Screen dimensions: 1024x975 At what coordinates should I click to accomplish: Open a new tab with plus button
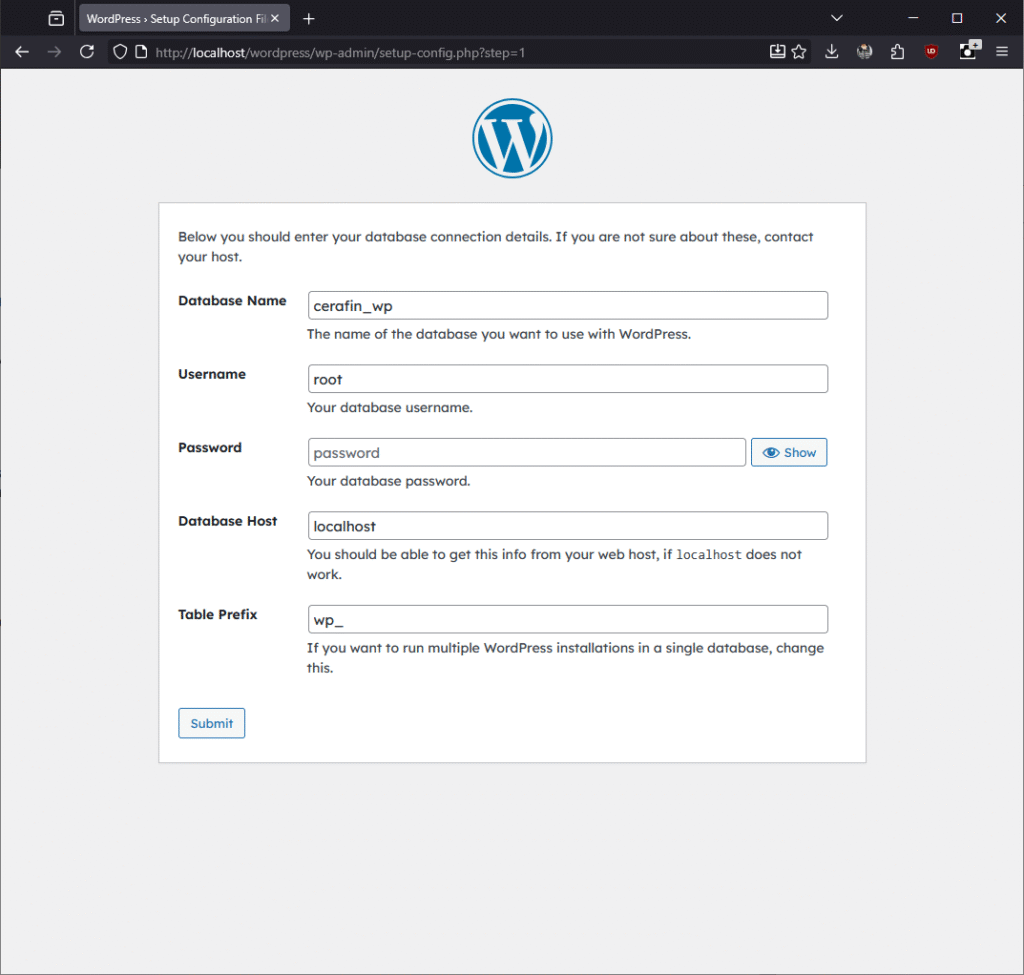click(x=309, y=19)
